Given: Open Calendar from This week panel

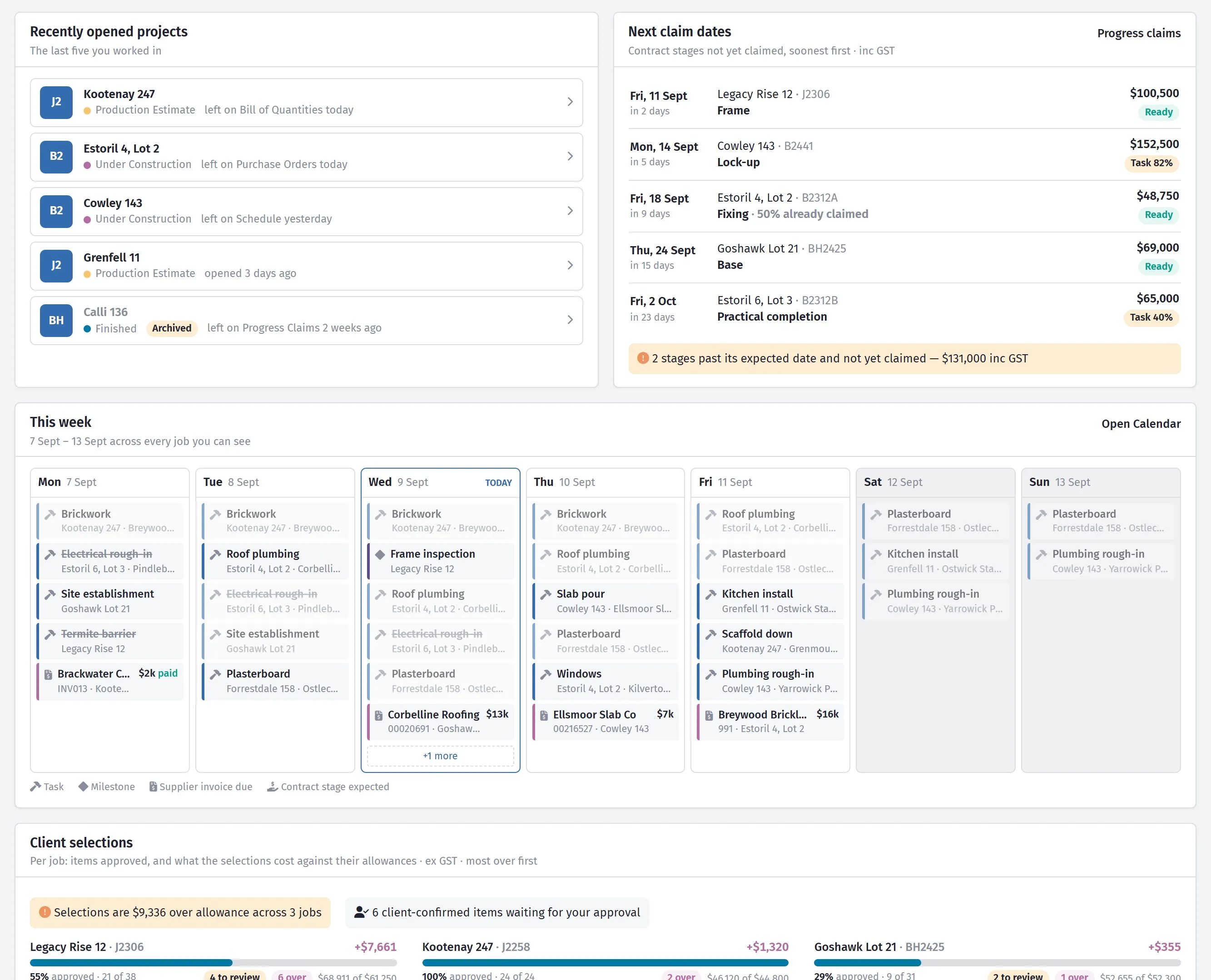Looking at the screenshot, I should [1141, 424].
